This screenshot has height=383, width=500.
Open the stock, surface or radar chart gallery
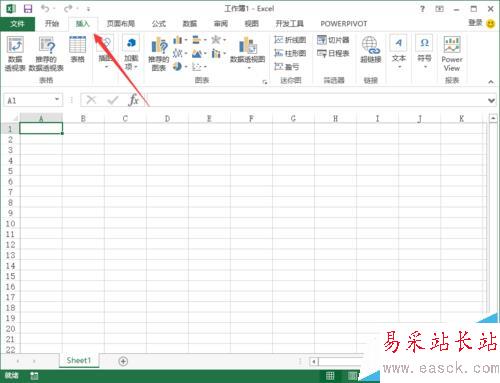(218, 40)
